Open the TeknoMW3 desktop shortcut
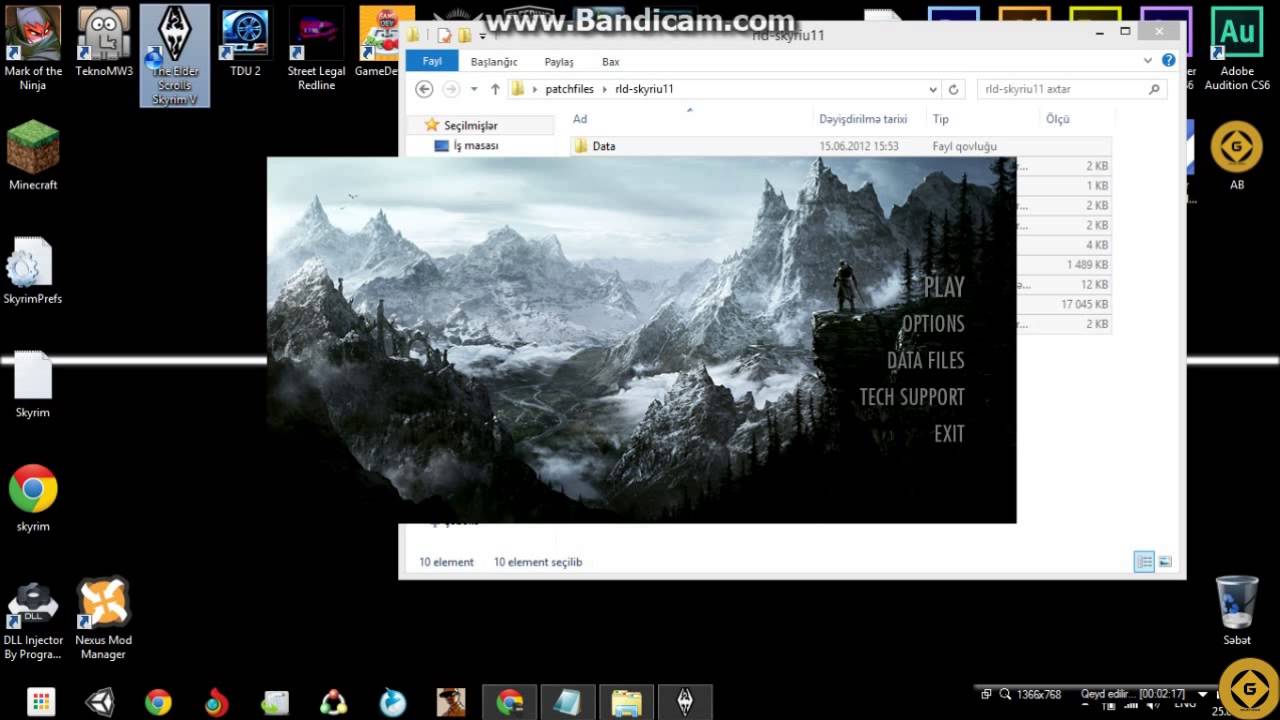Viewport: 1280px width, 720px height. click(104, 42)
